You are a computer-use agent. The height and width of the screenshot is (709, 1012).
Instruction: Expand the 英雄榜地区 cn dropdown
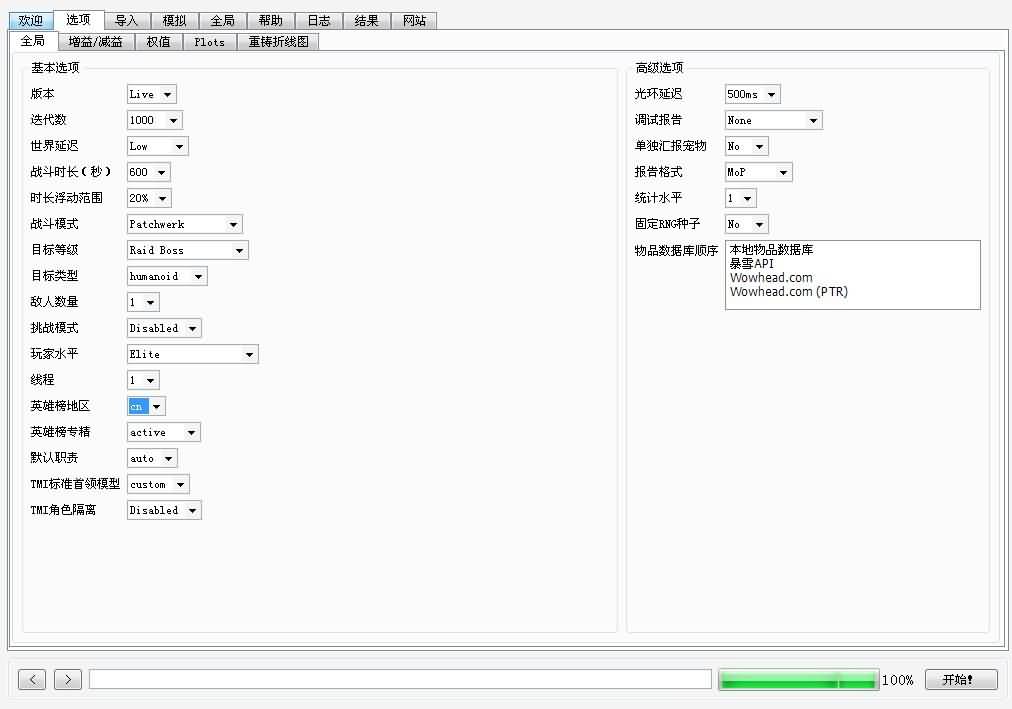pyautogui.click(x=146, y=406)
